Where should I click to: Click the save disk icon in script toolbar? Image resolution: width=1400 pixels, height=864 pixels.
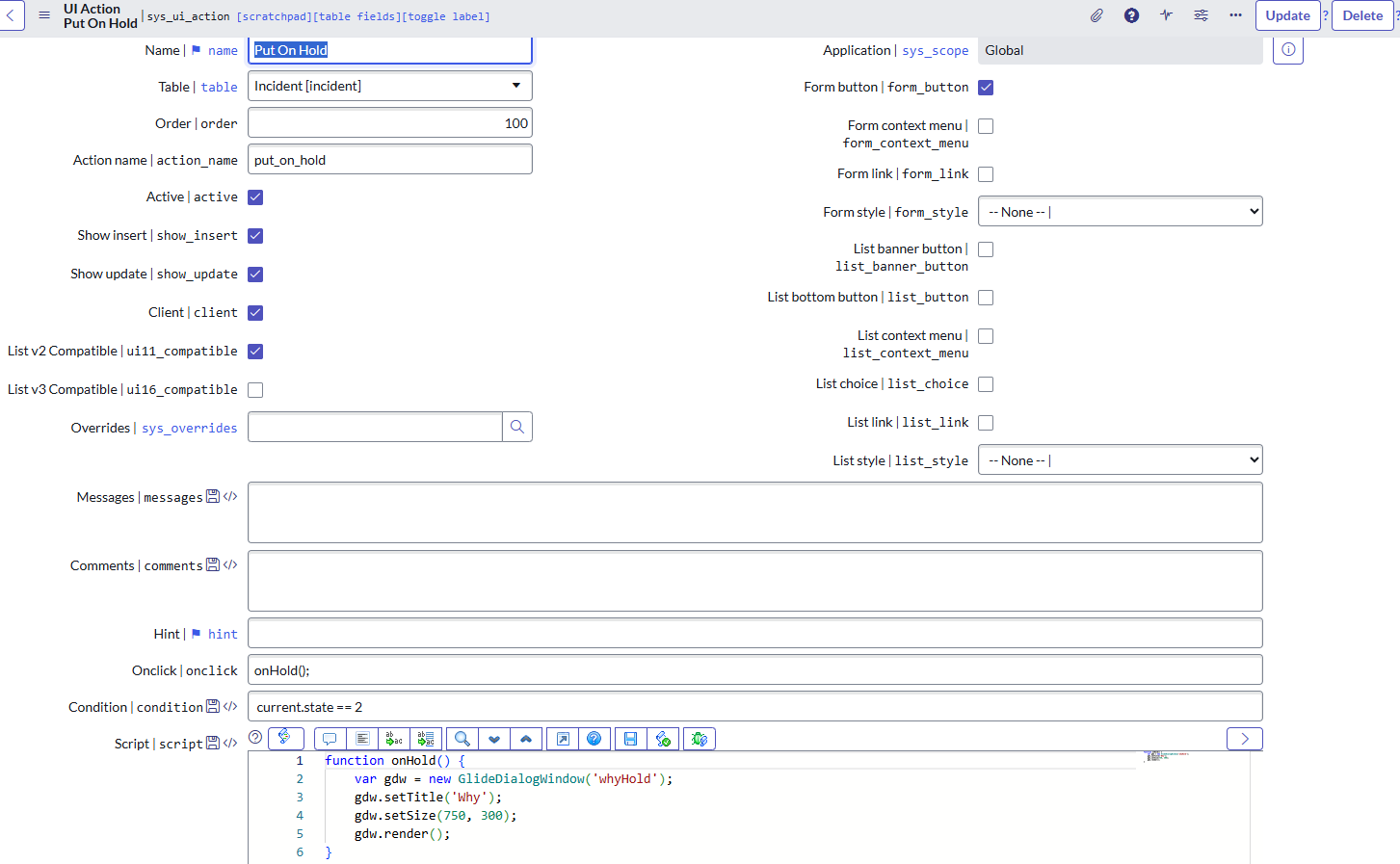[630, 739]
